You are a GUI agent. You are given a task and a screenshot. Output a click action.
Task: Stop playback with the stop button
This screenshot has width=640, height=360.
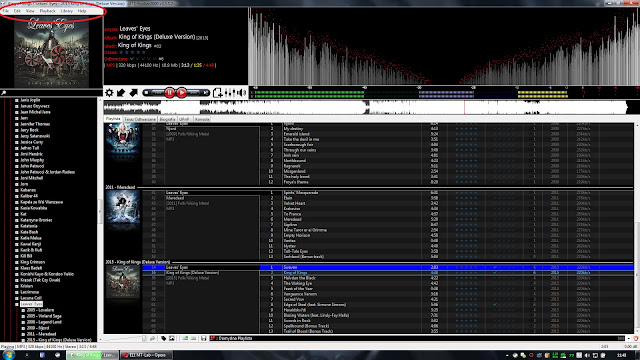[146, 93]
